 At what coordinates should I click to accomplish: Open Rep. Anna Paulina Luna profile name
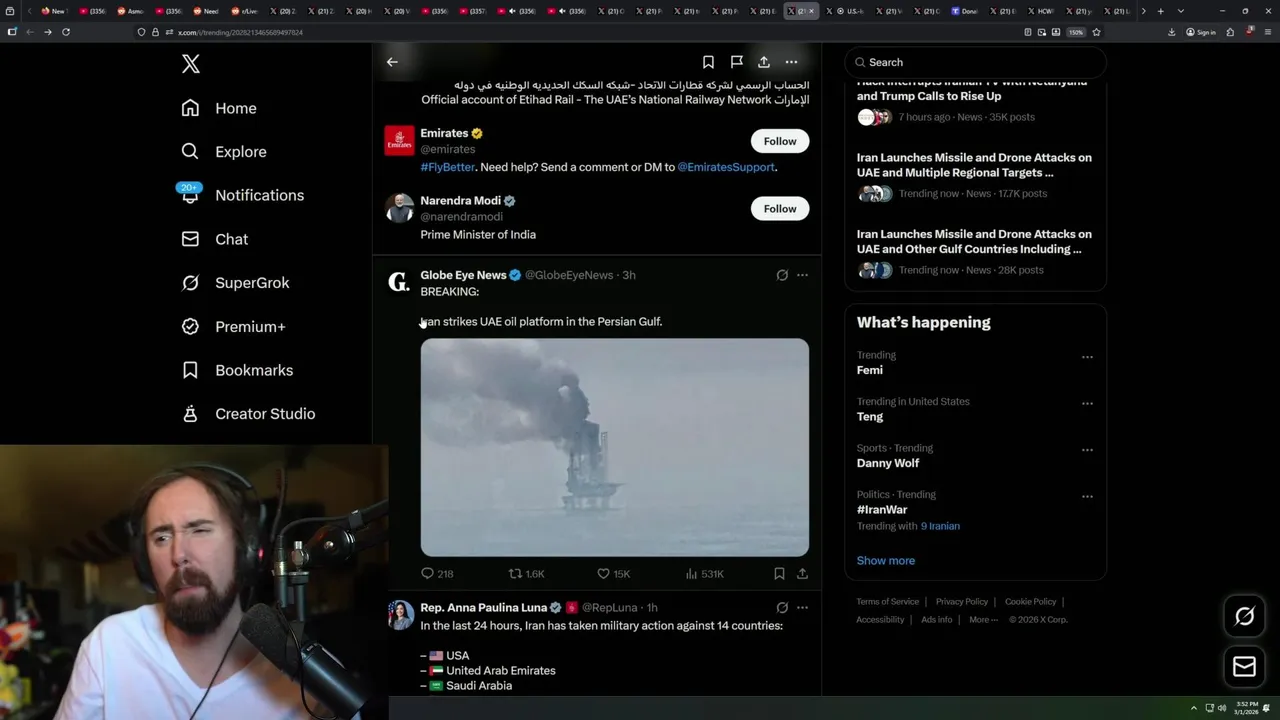point(483,607)
